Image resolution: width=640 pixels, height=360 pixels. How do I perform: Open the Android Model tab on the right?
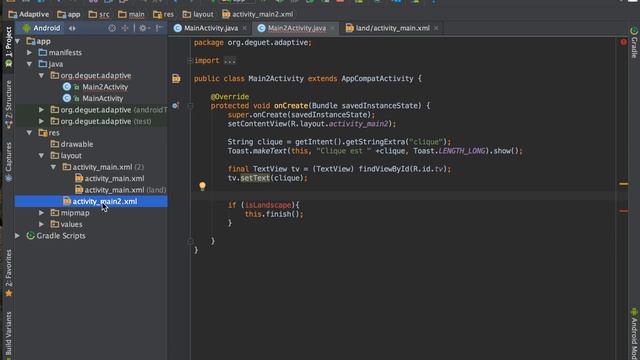pos(634,333)
